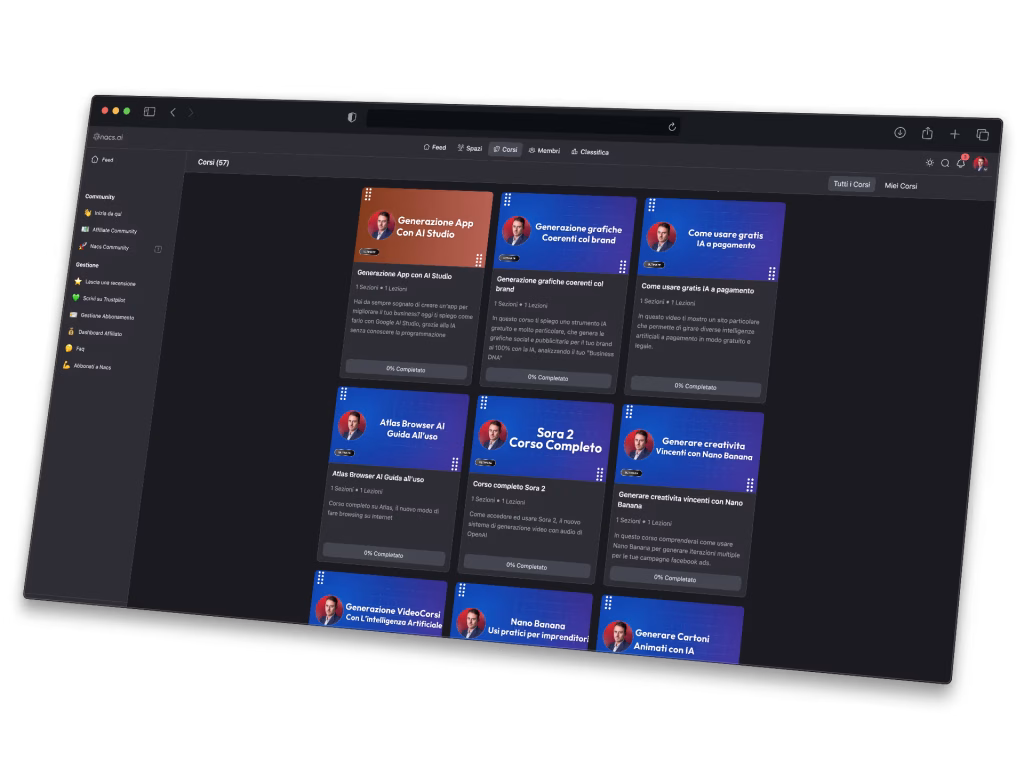Open the notifications bell
The image size is (1024, 768).
pyautogui.click(x=961, y=163)
